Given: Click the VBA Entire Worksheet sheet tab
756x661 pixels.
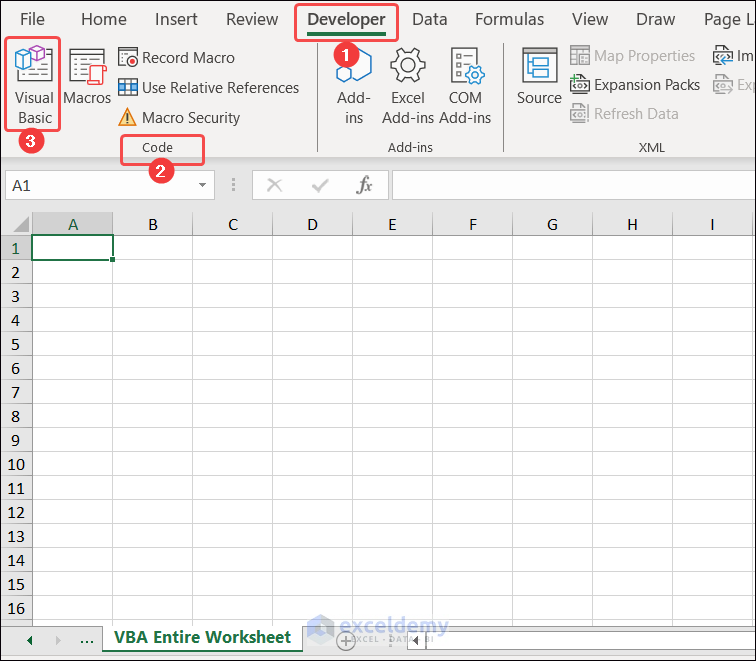Looking at the screenshot, I should pyautogui.click(x=202, y=637).
